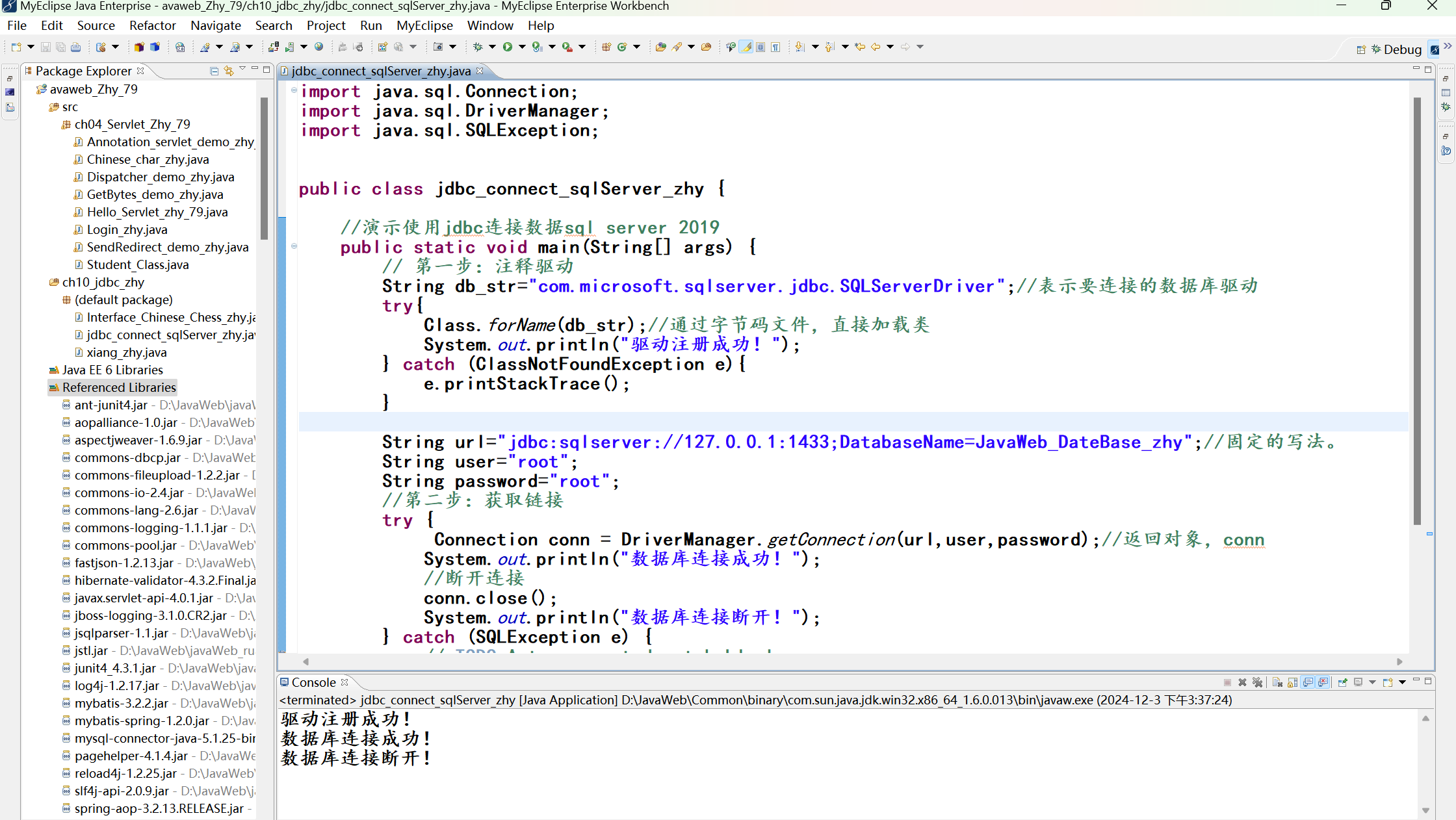Viewport: 1456px width, 820px height.
Task: Open the New file dropdown arrow
Action: click(30, 47)
